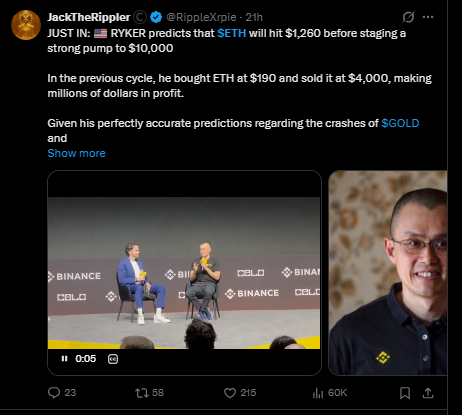Toggle closed captions on the video
The image size is (462, 415).
[x=113, y=359]
